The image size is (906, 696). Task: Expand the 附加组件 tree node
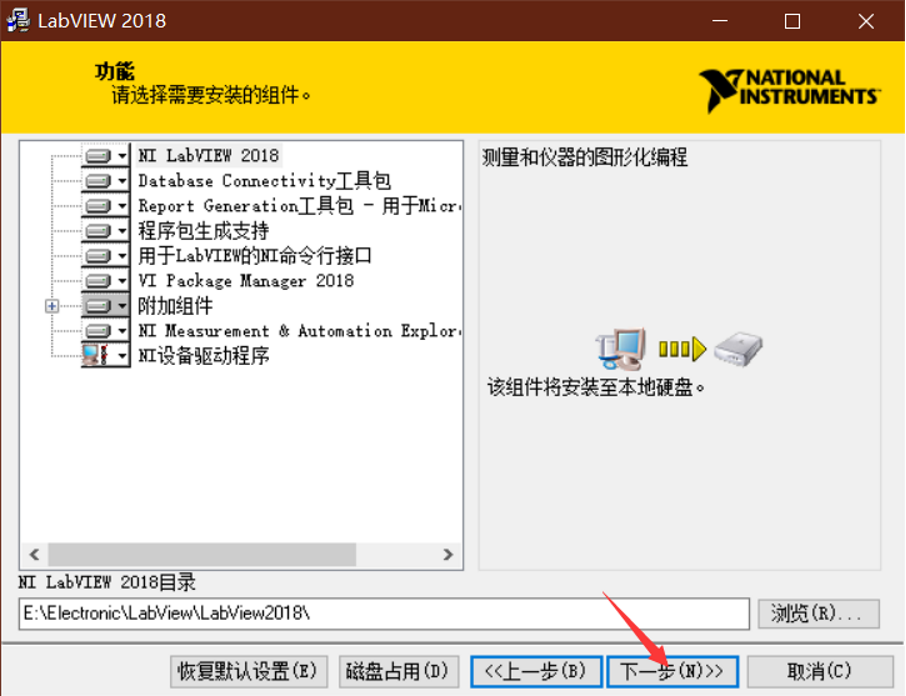point(52,306)
